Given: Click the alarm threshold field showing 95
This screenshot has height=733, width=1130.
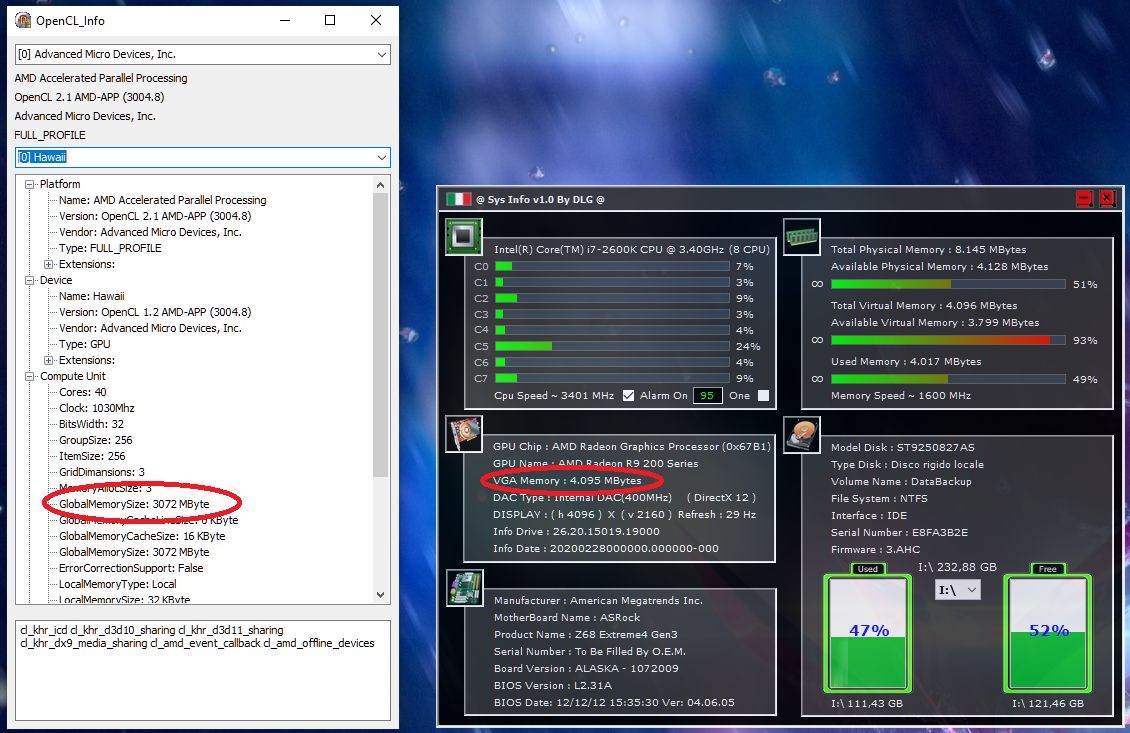Looking at the screenshot, I should click(707, 396).
